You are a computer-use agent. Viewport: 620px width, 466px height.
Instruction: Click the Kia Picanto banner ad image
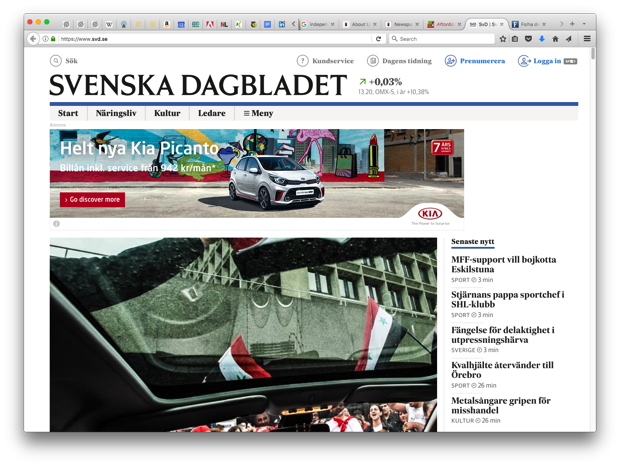pos(257,174)
